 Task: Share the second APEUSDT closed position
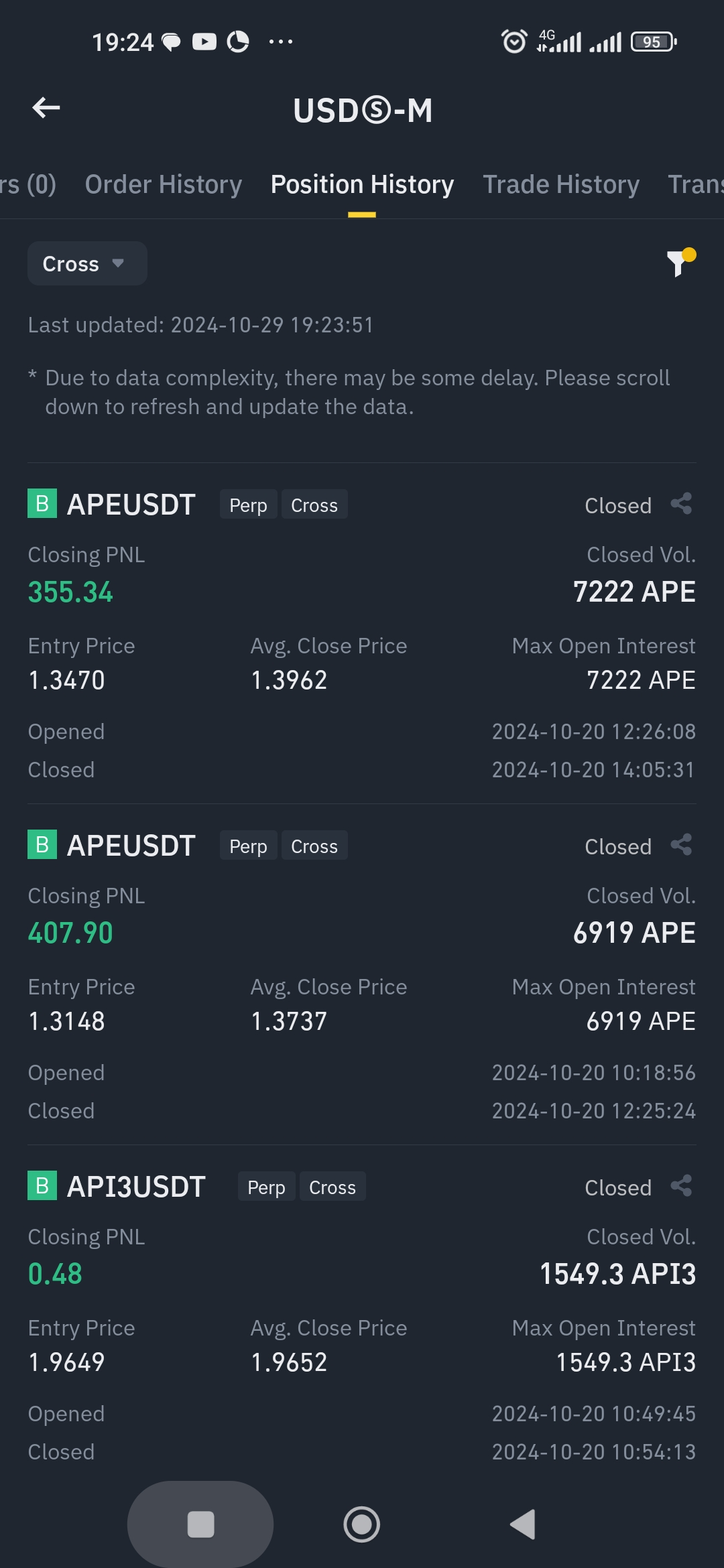pyautogui.click(x=681, y=845)
